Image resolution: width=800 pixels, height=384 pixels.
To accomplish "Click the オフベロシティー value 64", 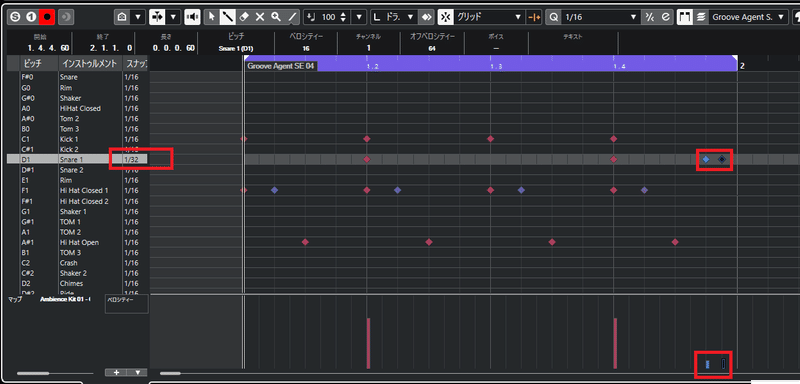I will coord(432,48).
